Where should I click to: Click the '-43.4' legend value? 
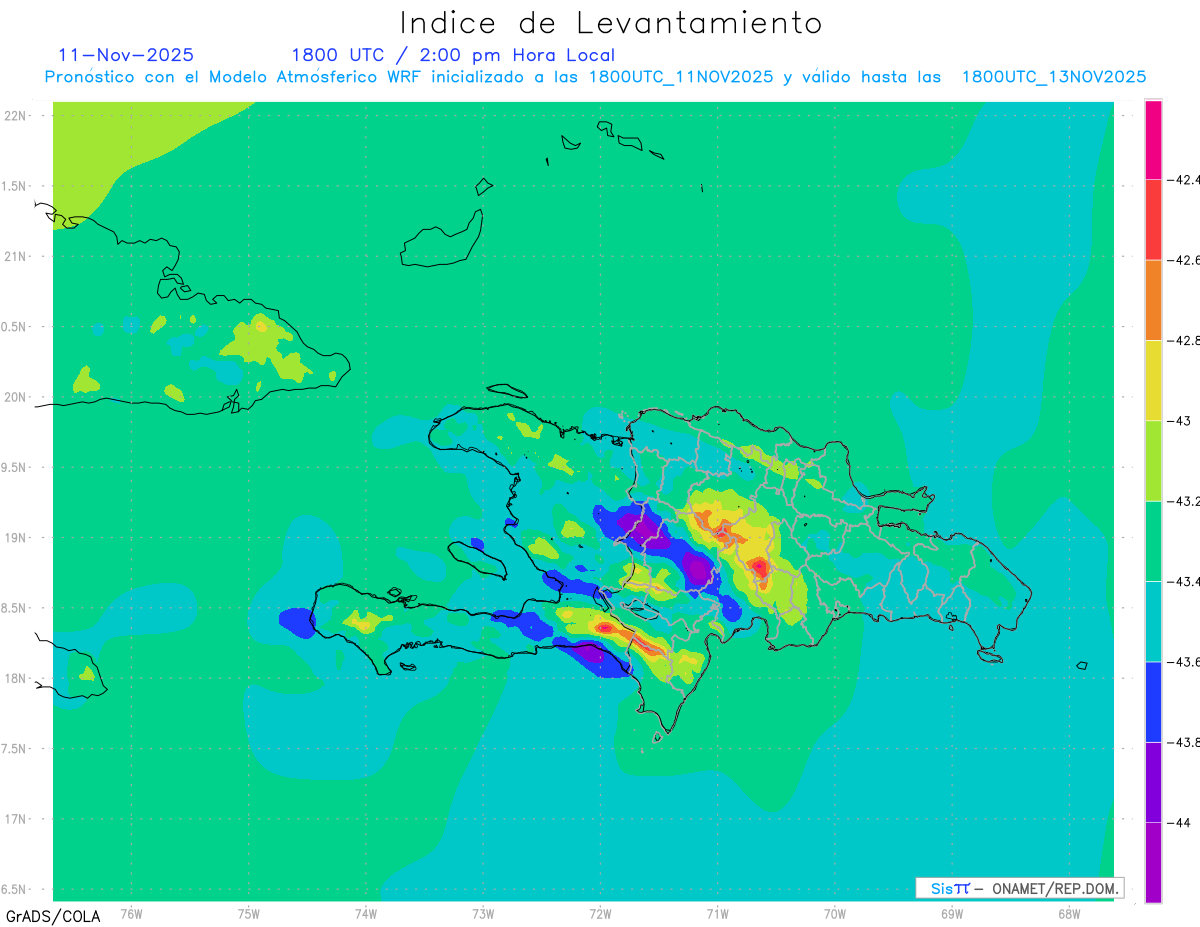(1183, 582)
